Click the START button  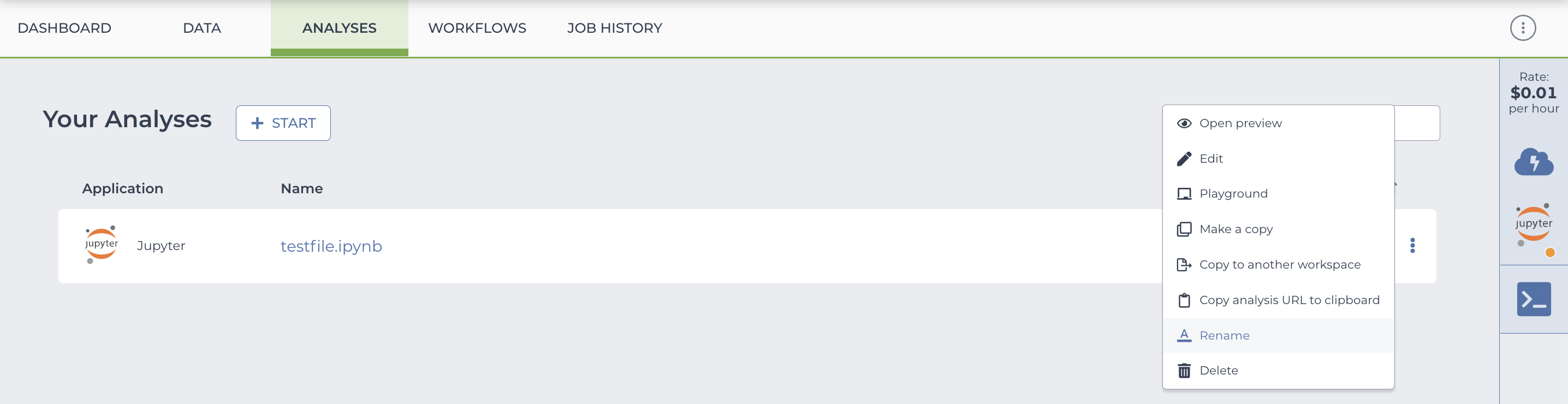coord(283,123)
